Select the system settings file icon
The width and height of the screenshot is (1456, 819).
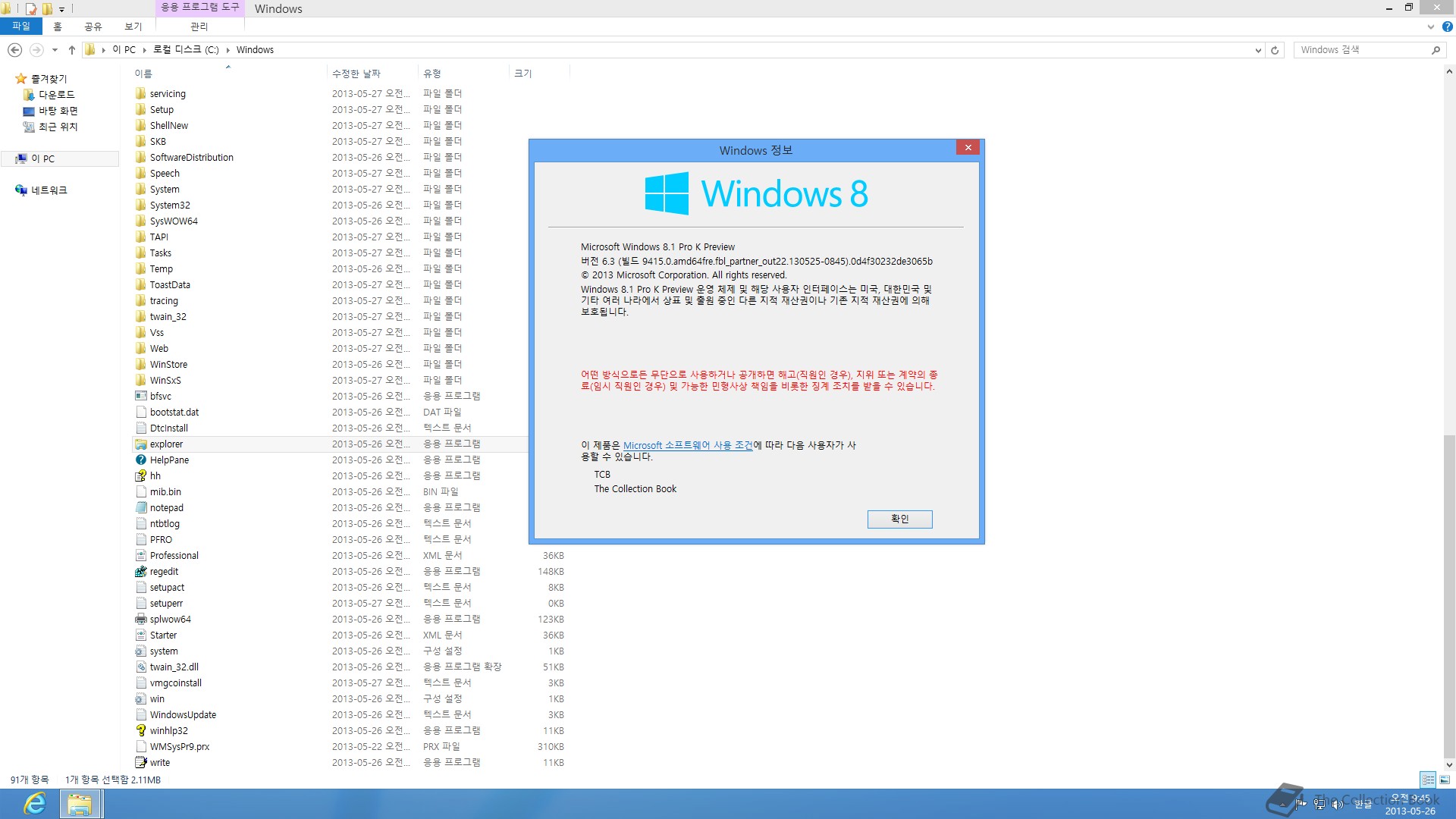click(140, 651)
